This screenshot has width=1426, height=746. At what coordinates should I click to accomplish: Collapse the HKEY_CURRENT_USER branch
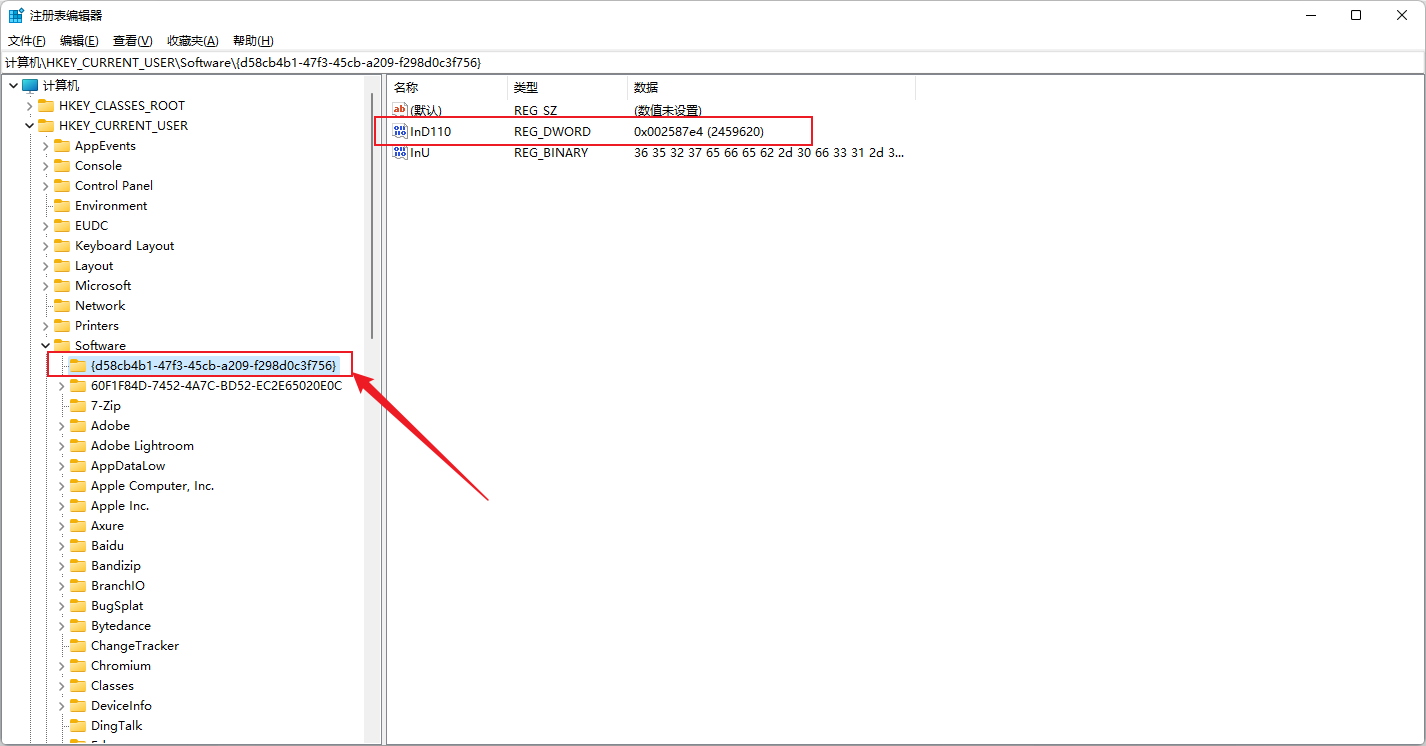coord(30,125)
